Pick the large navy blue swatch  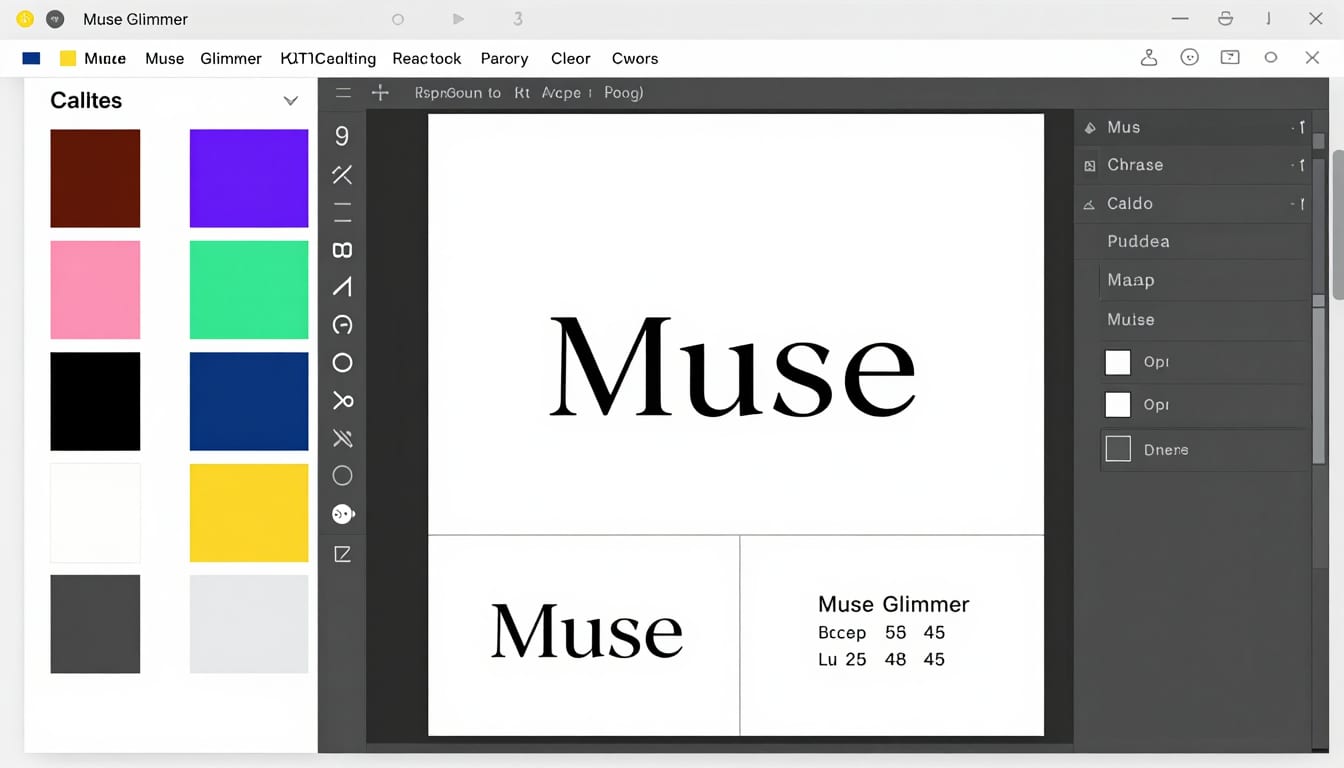click(249, 401)
